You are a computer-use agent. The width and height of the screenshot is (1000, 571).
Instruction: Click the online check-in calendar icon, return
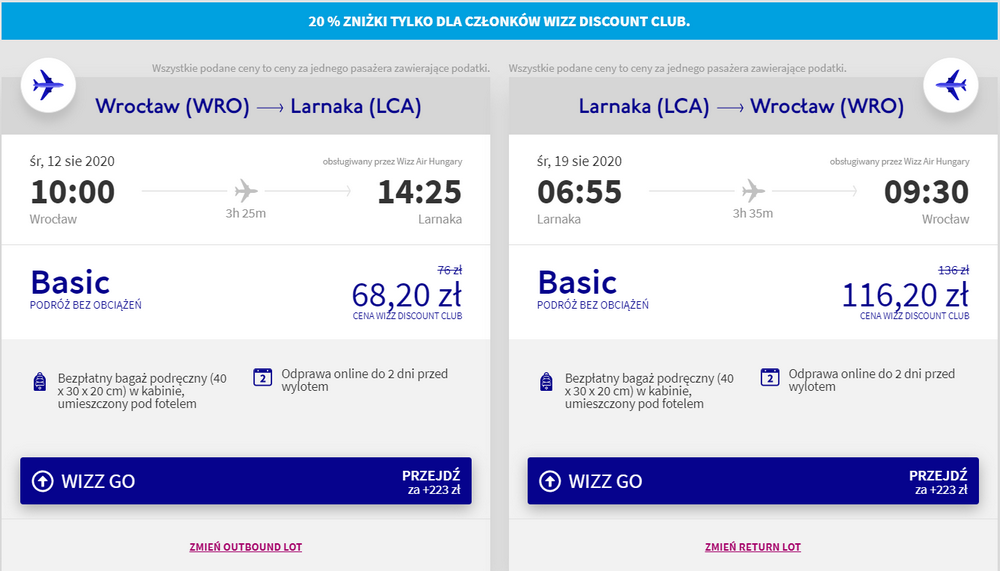click(770, 377)
